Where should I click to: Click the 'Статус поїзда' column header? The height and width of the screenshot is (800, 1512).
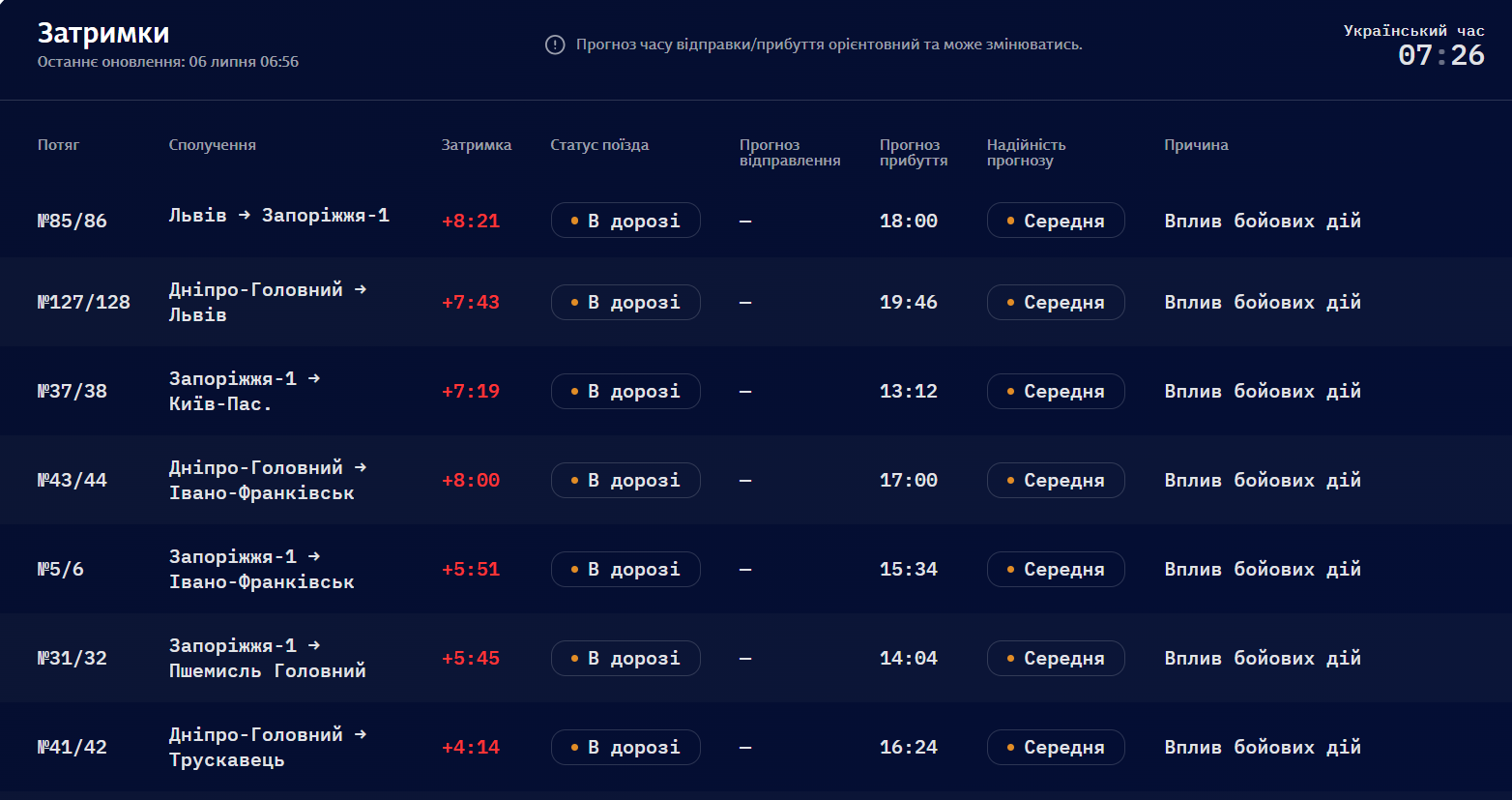tap(599, 145)
